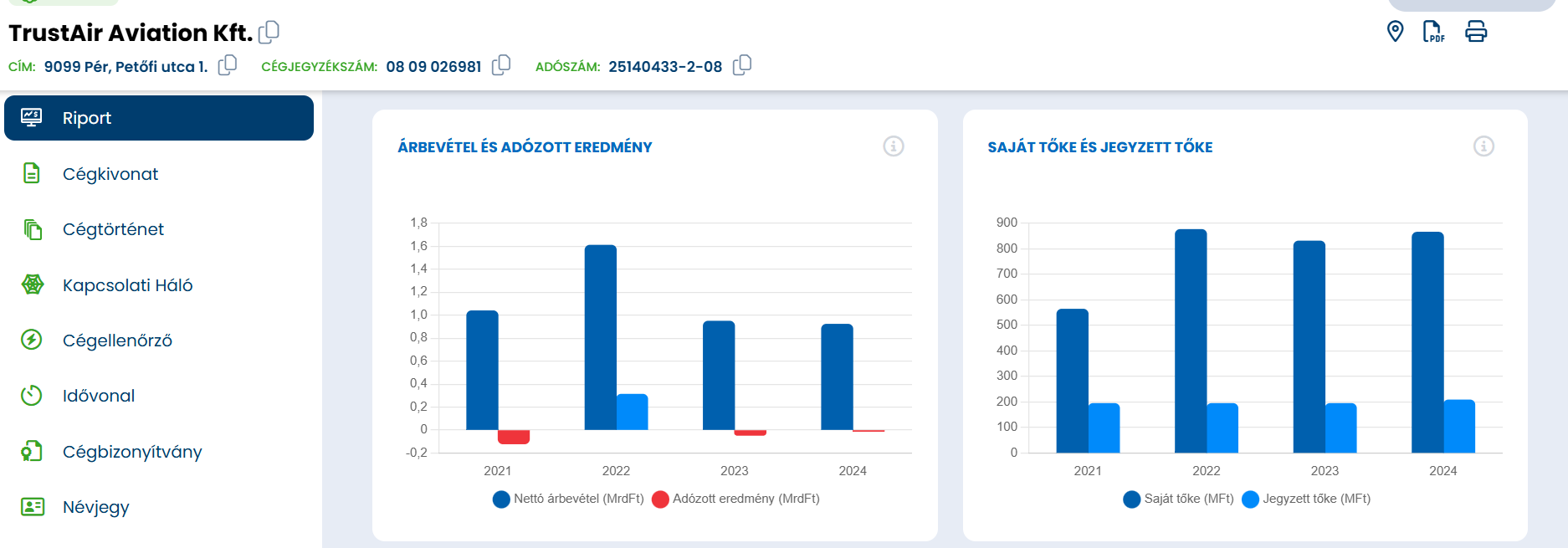Open the map location pin icon

click(1395, 32)
